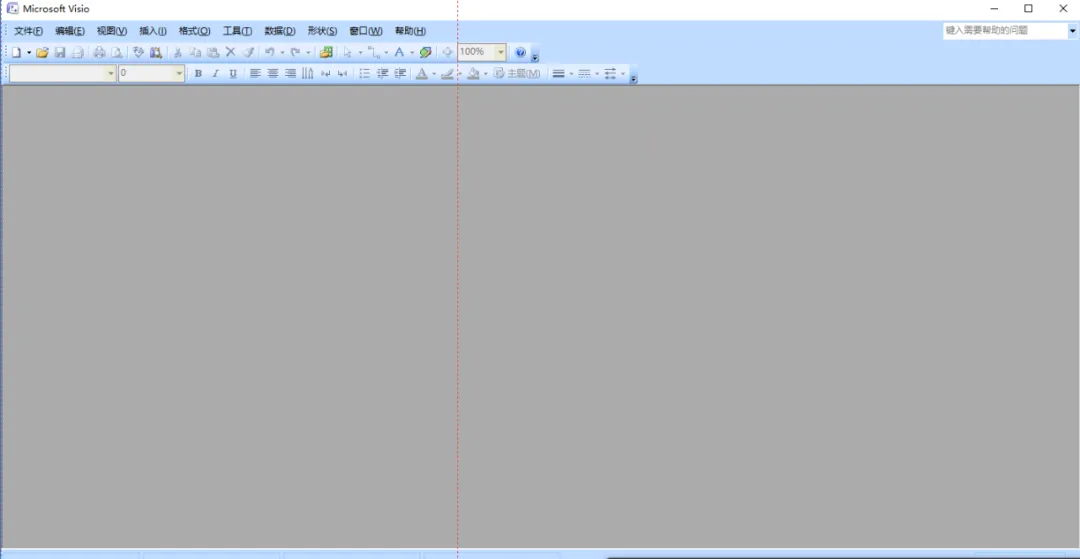Click the Spelling check icon
The width and height of the screenshot is (1080, 559).
click(x=138, y=52)
